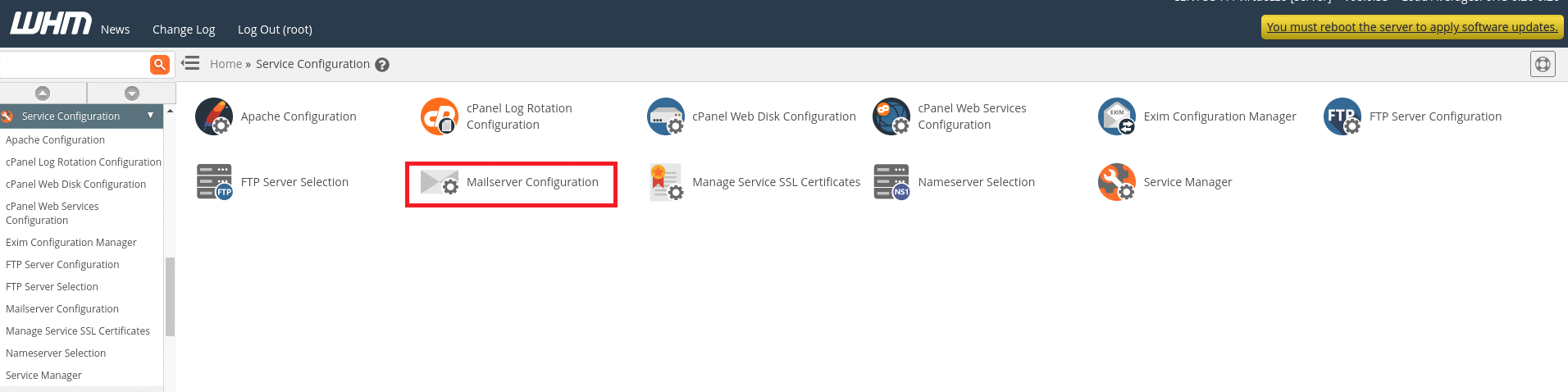This screenshot has height=392, width=1568.
Task: Collapse the Service Configuration sidebar section
Action: click(151, 116)
